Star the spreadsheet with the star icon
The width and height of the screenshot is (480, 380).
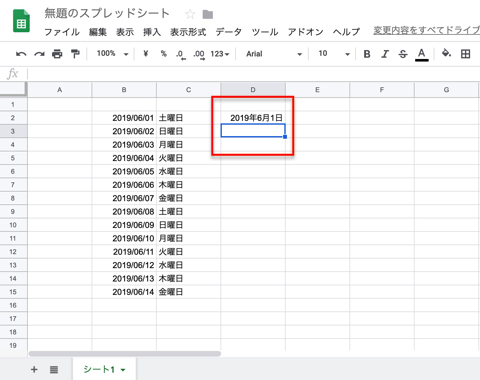[x=190, y=14]
